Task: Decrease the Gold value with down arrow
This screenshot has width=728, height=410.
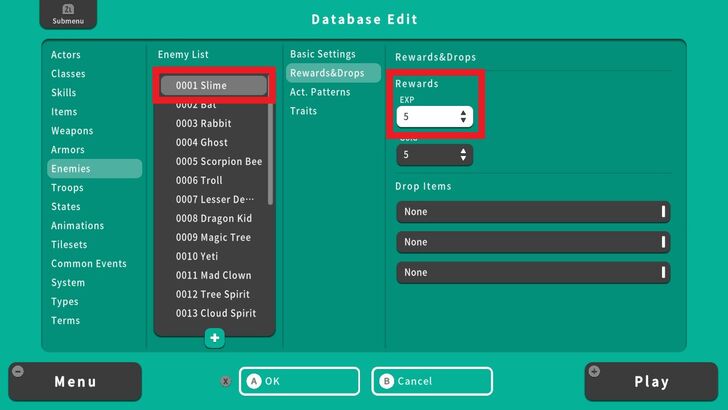Action: pos(463,159)
